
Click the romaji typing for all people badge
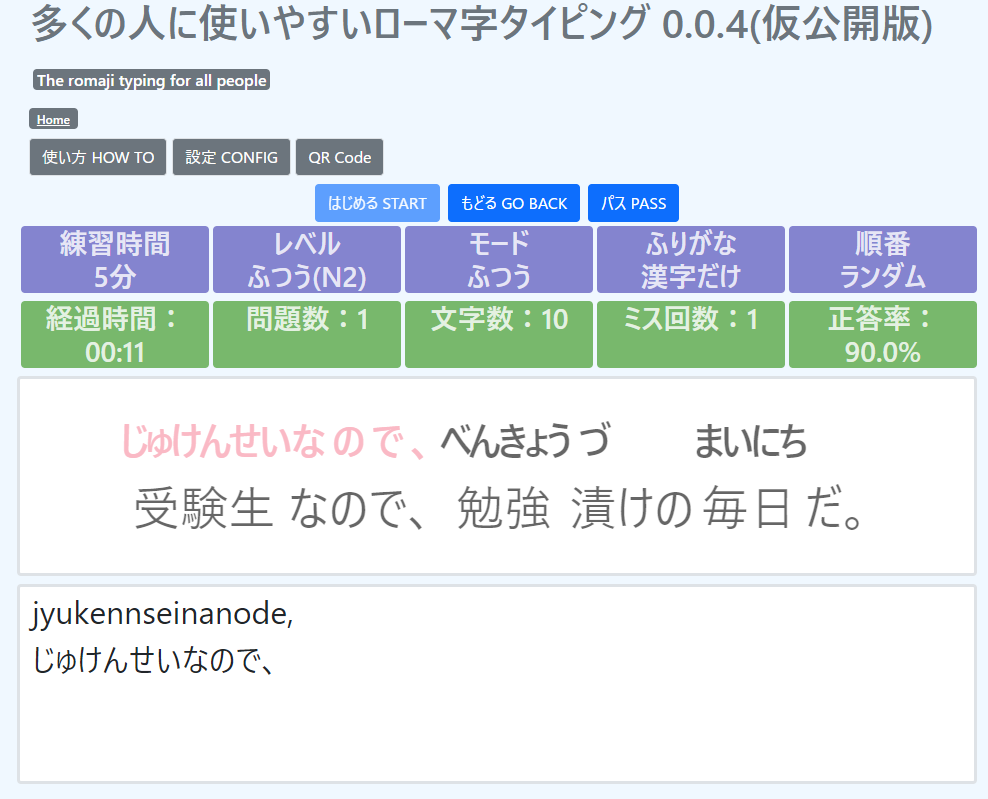150,80
